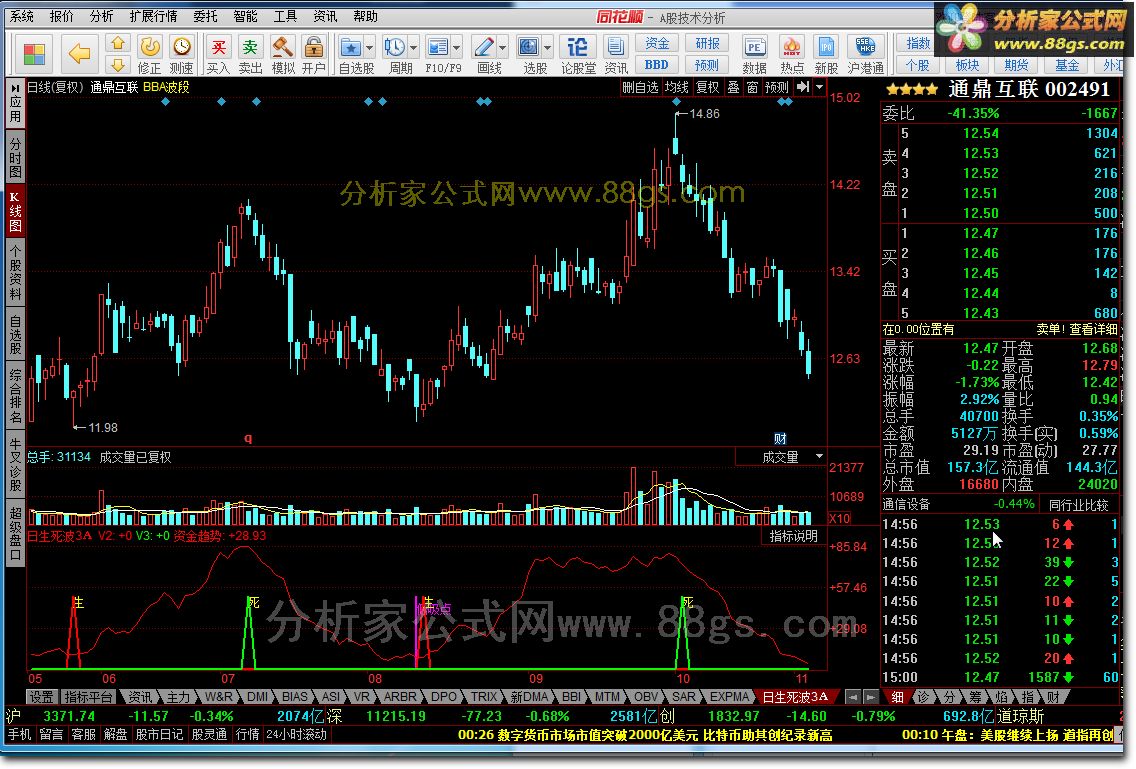Click the 删自选 button
This screenshot has width=1136, height=769.
(x=640, y=87)
